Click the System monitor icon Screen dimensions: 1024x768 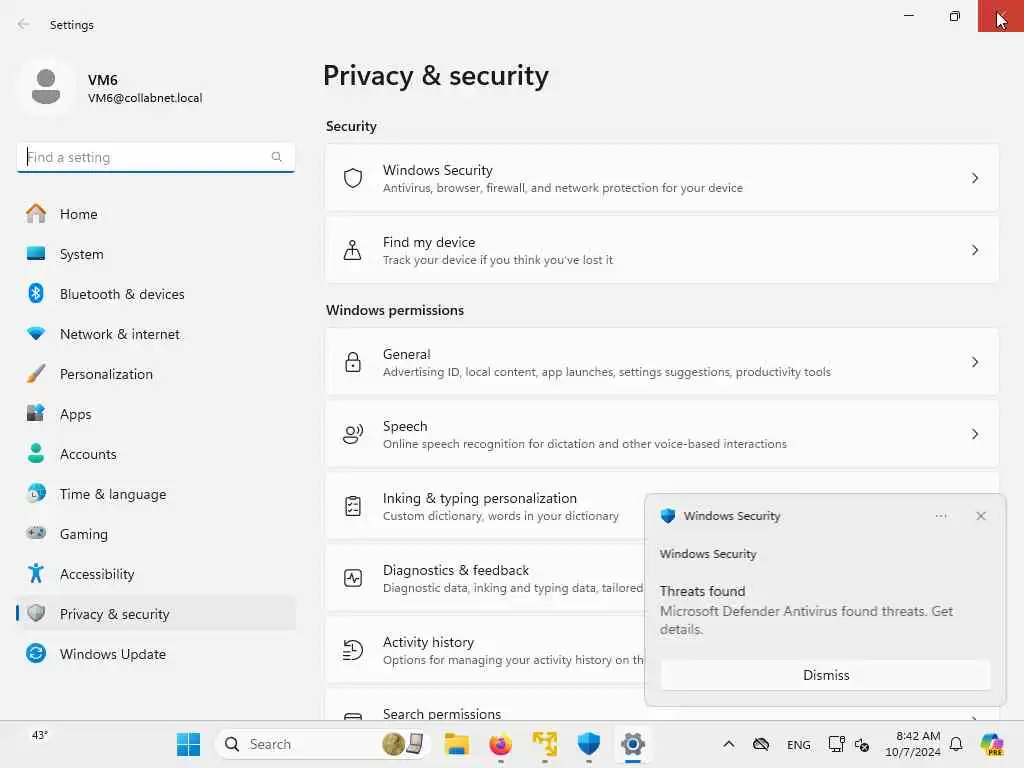click(x=36, y=253)
